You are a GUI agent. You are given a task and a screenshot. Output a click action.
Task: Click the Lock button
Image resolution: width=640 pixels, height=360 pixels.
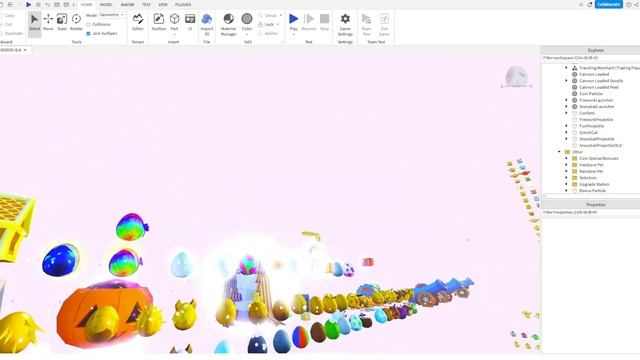266,24
